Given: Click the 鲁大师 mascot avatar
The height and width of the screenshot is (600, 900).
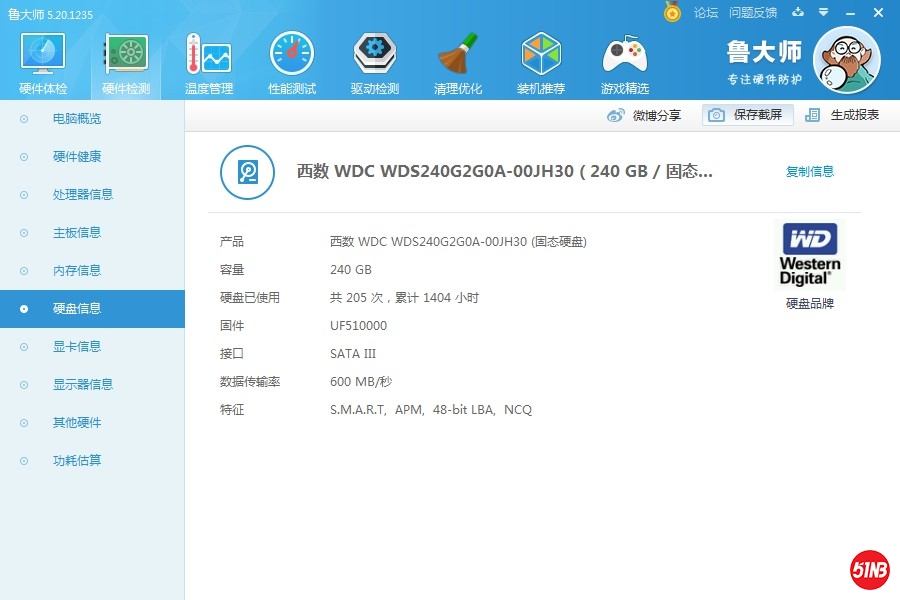Looking at the screenshot, I should click(846, 60).
